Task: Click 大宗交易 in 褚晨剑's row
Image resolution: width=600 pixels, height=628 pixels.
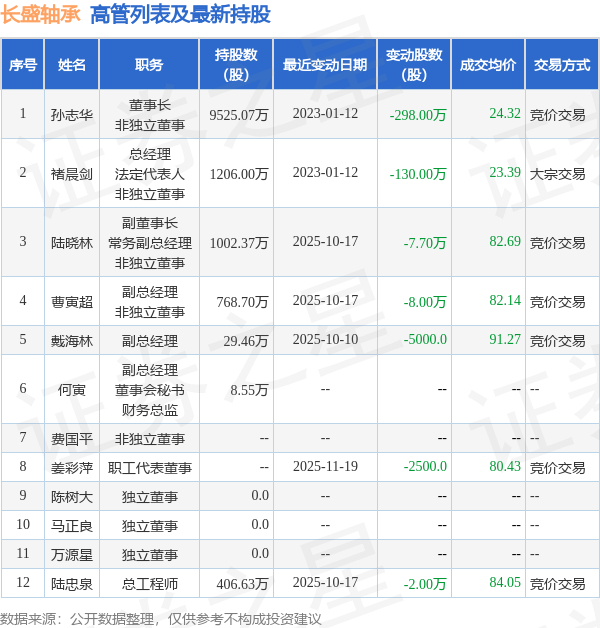Action: click(x=558, y=174)
